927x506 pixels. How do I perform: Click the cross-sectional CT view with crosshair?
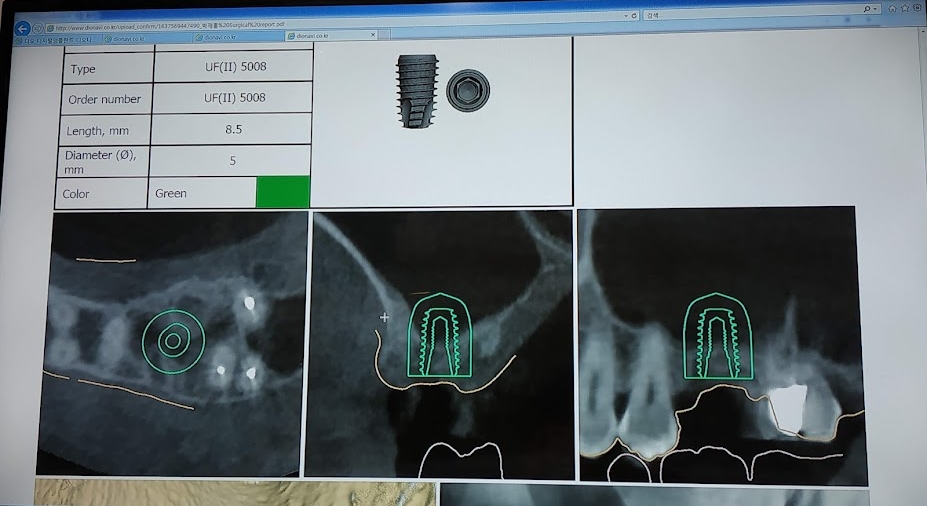[x=439, y=345]
